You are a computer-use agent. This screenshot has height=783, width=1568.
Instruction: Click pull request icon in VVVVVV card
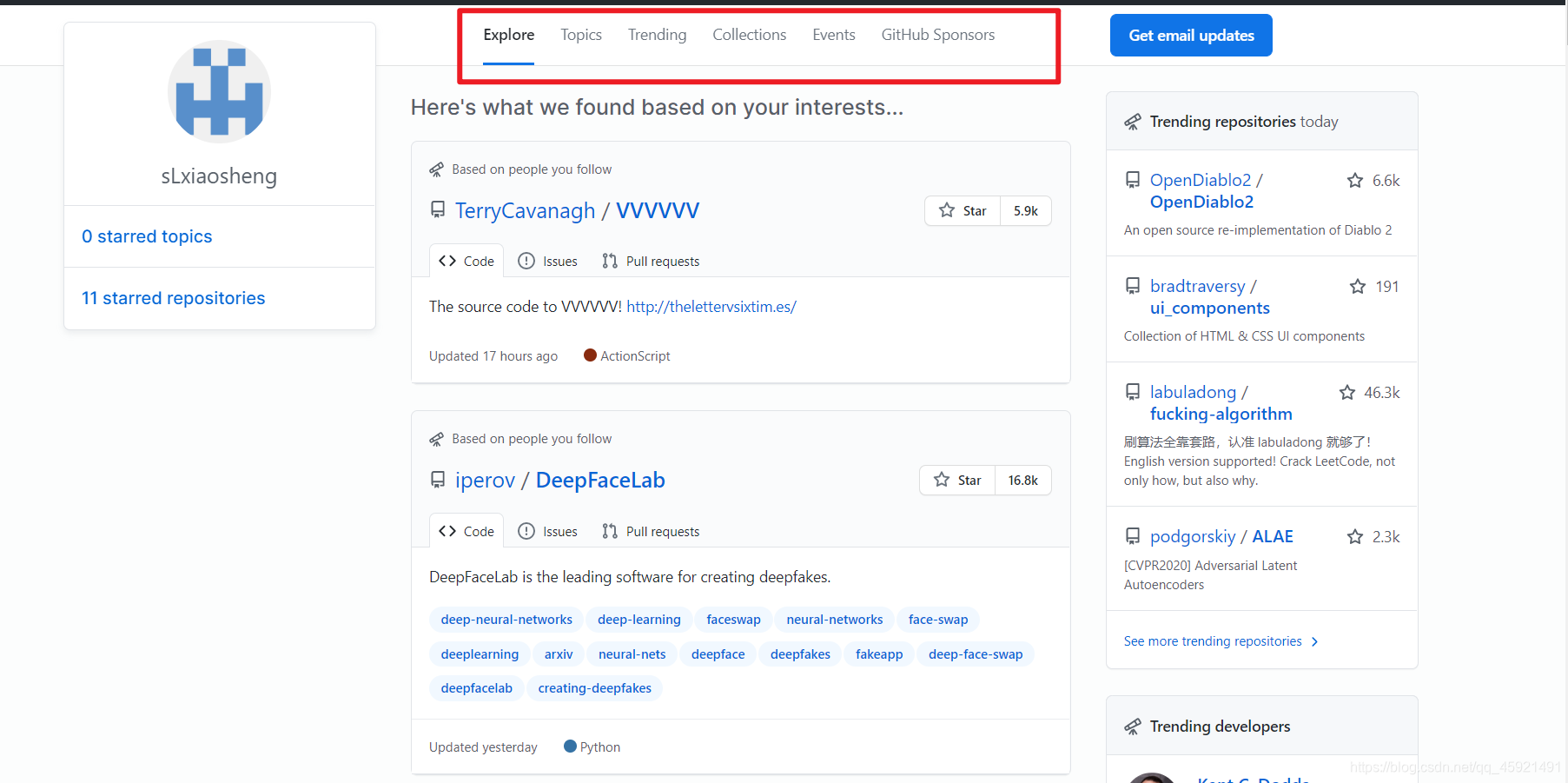(x=610, y=261)
